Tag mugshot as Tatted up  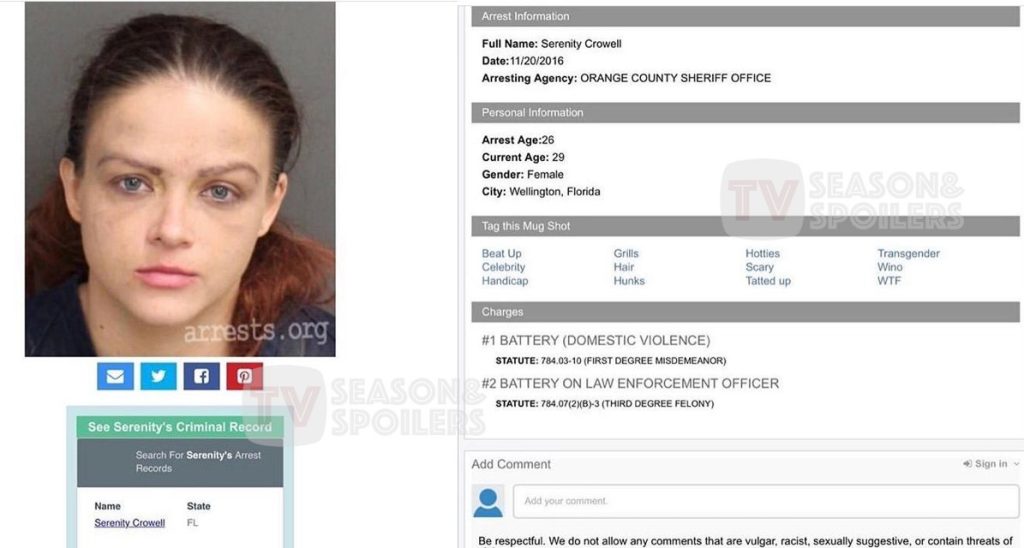coord(768,281)
